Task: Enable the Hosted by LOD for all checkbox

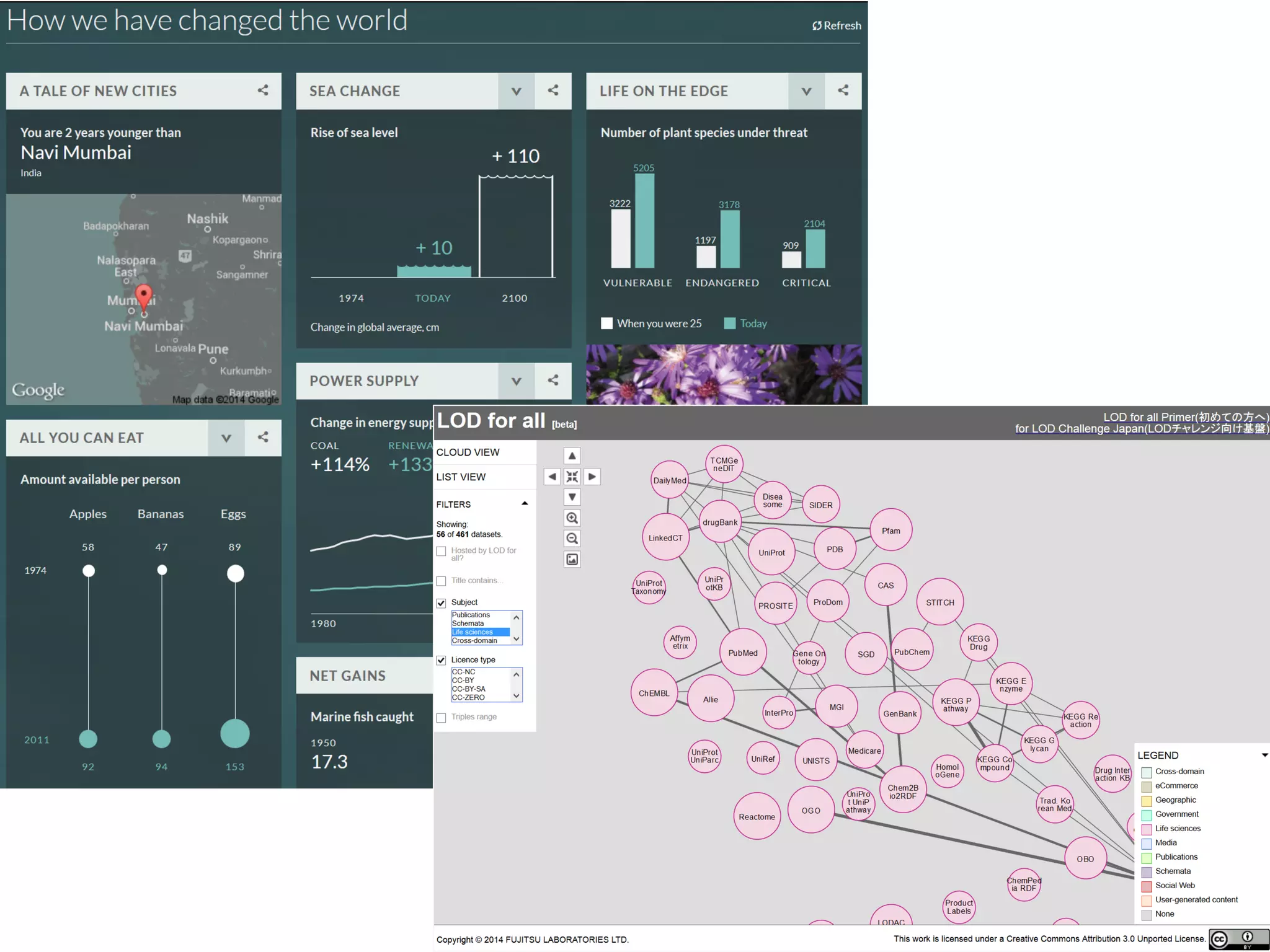Action: [442, 551]
